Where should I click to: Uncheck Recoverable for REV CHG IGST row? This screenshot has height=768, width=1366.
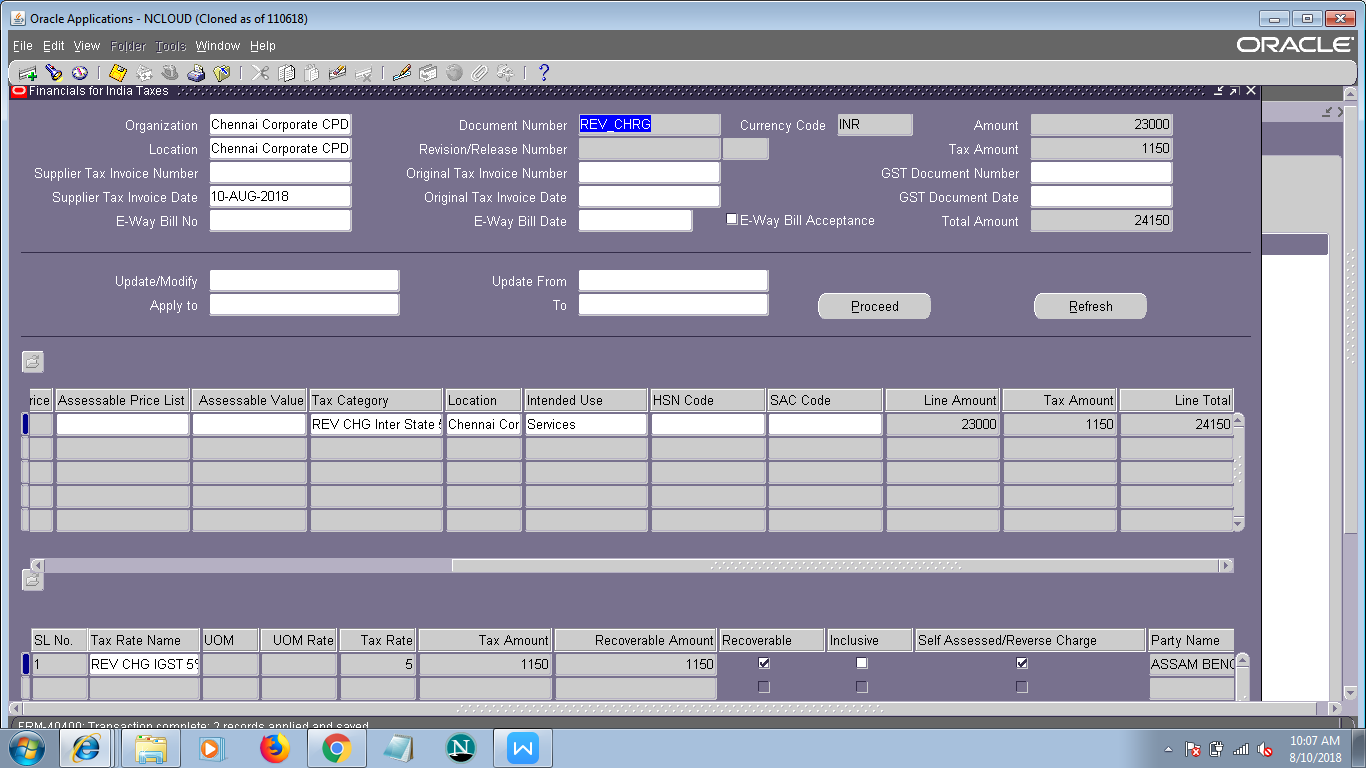coord(764,663)
